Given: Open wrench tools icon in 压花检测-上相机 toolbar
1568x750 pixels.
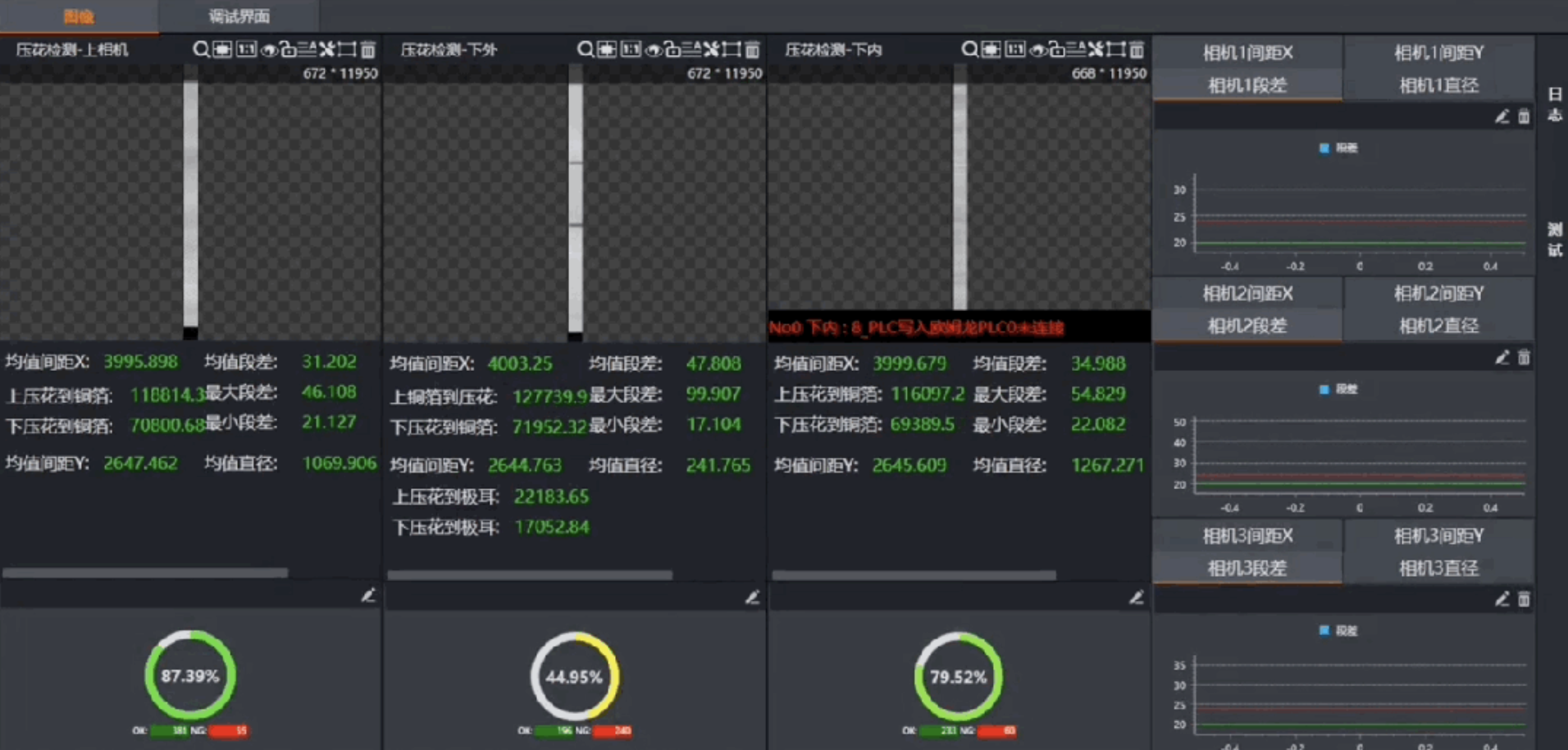Looking at the screenshot, I should pos(327,50).
